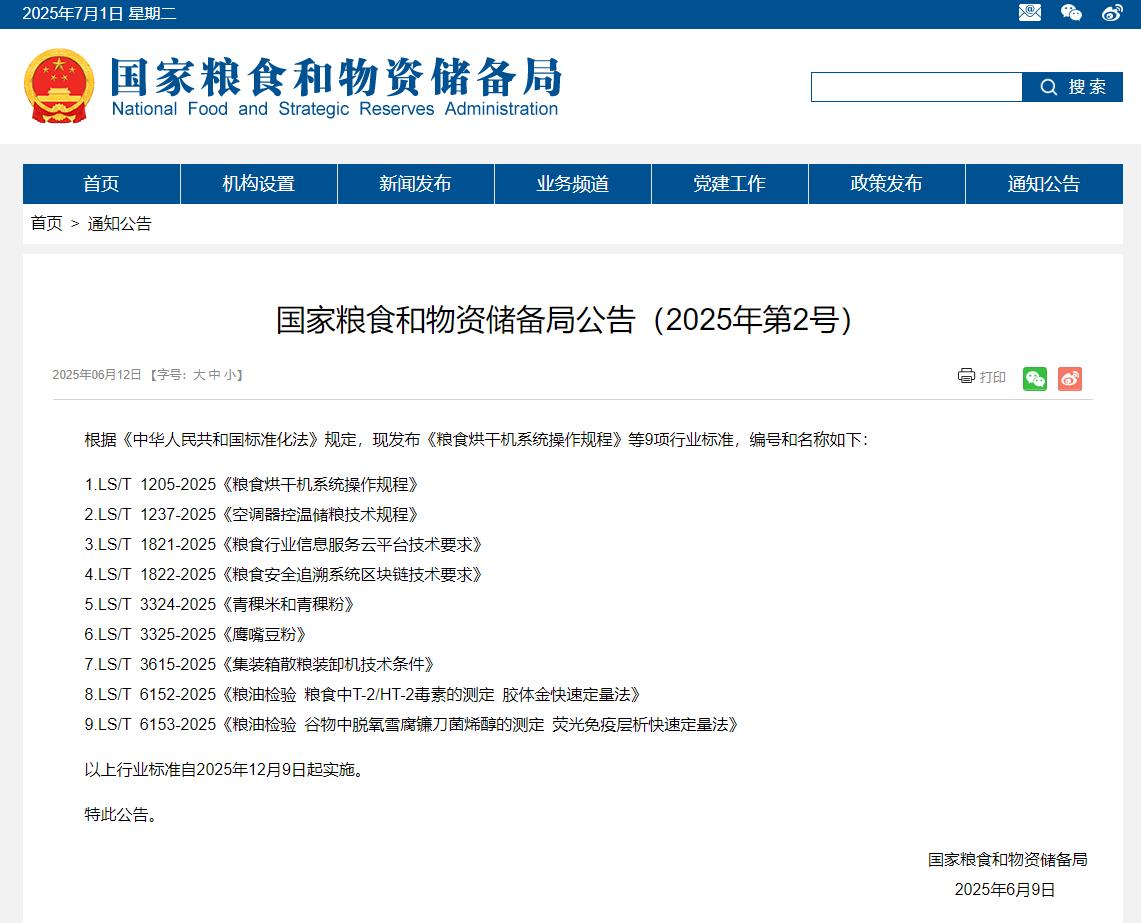Screen dimensions: 1141x923
Task: Open the email icon in top bar
Action: pyautogui.click(x=1030, y=13)
